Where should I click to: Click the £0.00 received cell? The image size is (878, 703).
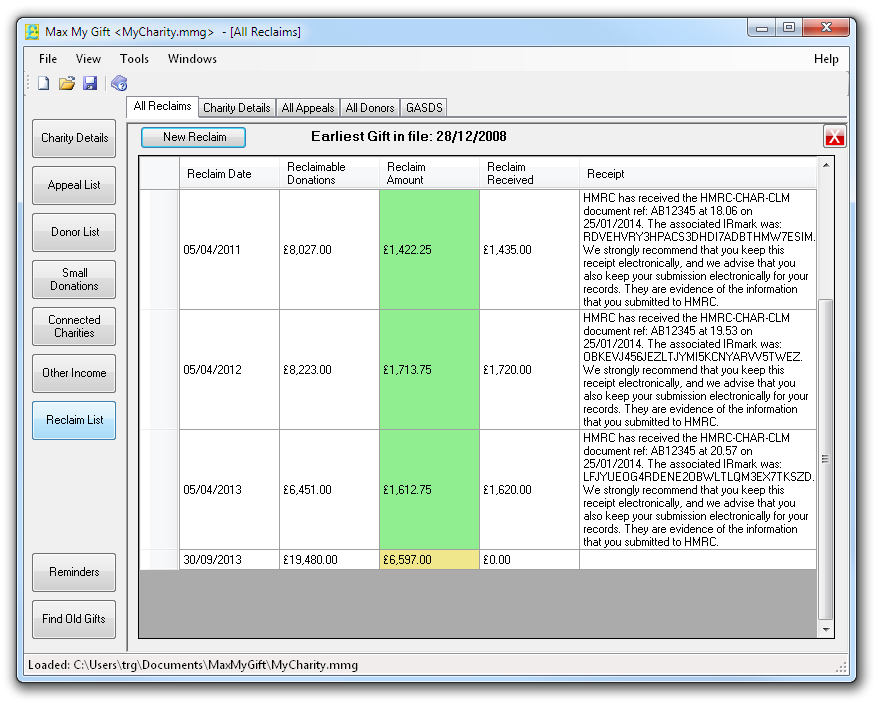pos(529,560)
